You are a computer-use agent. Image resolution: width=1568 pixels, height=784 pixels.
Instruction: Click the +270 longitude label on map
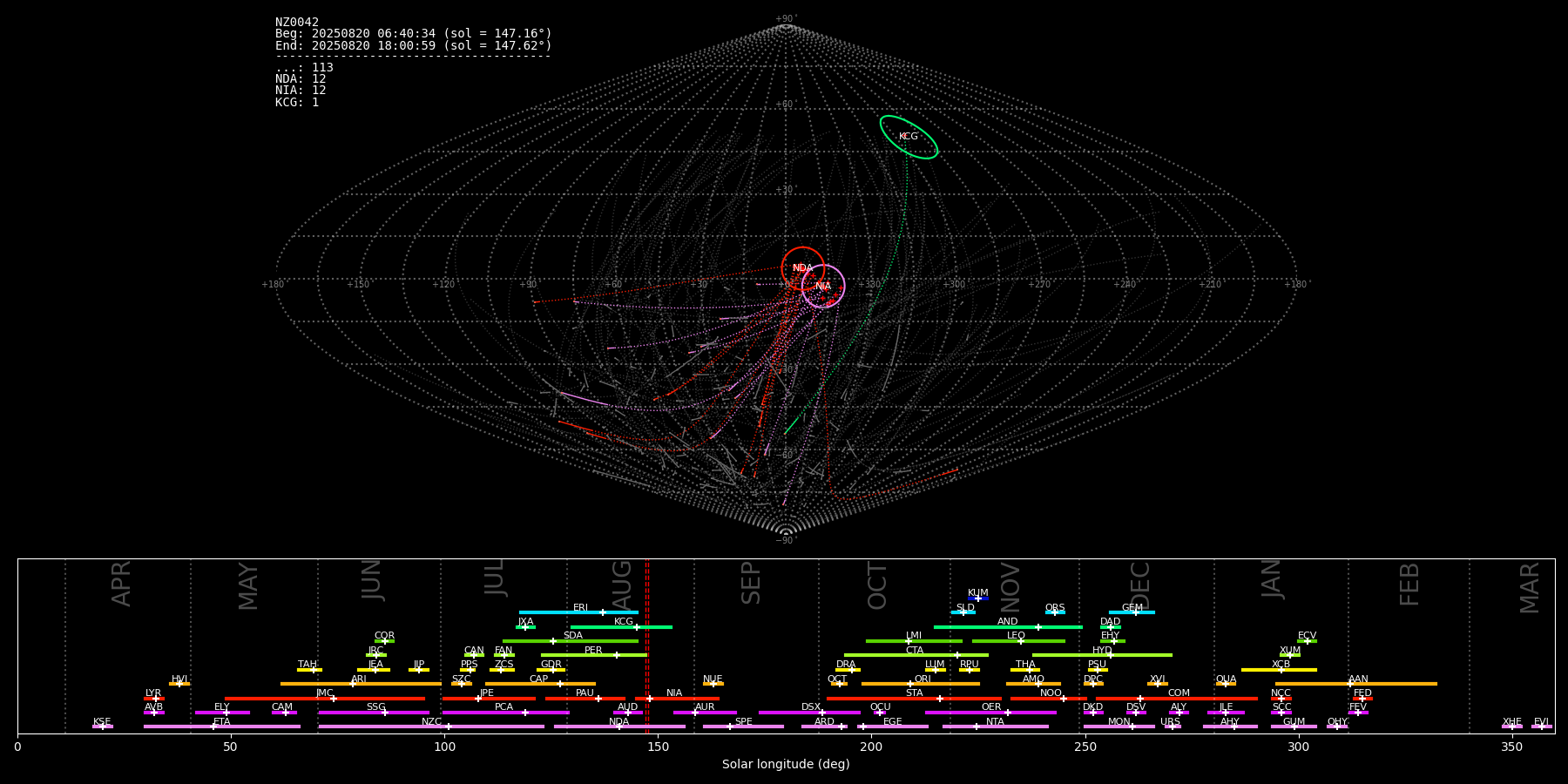click(1039, 285)
